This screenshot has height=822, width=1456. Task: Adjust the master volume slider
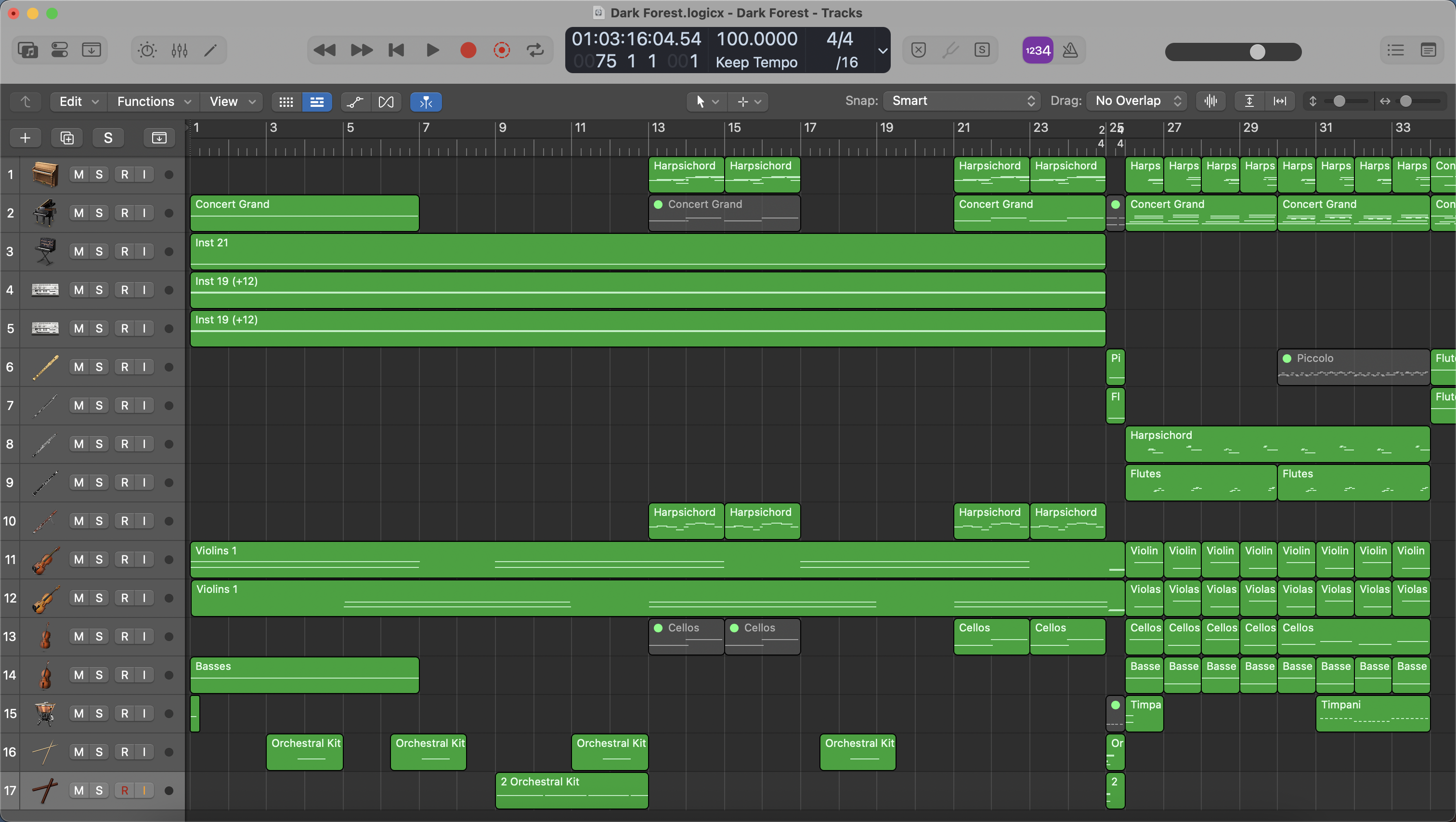pyautogui.click(x=1257, y=52)
